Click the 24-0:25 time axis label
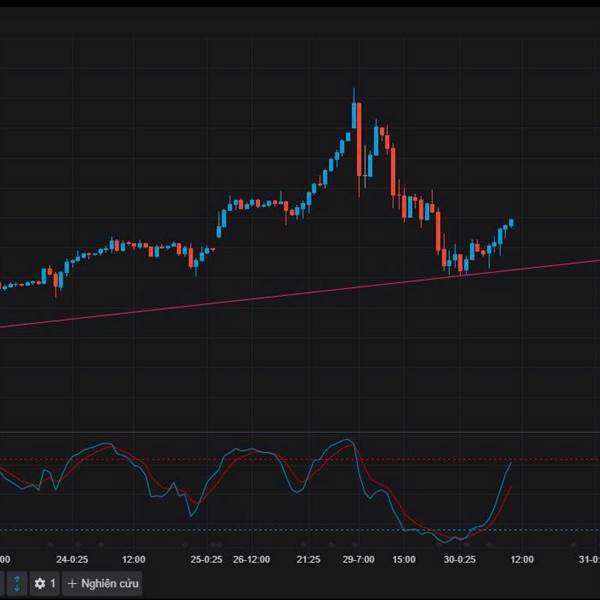 [x=72, y=559]
